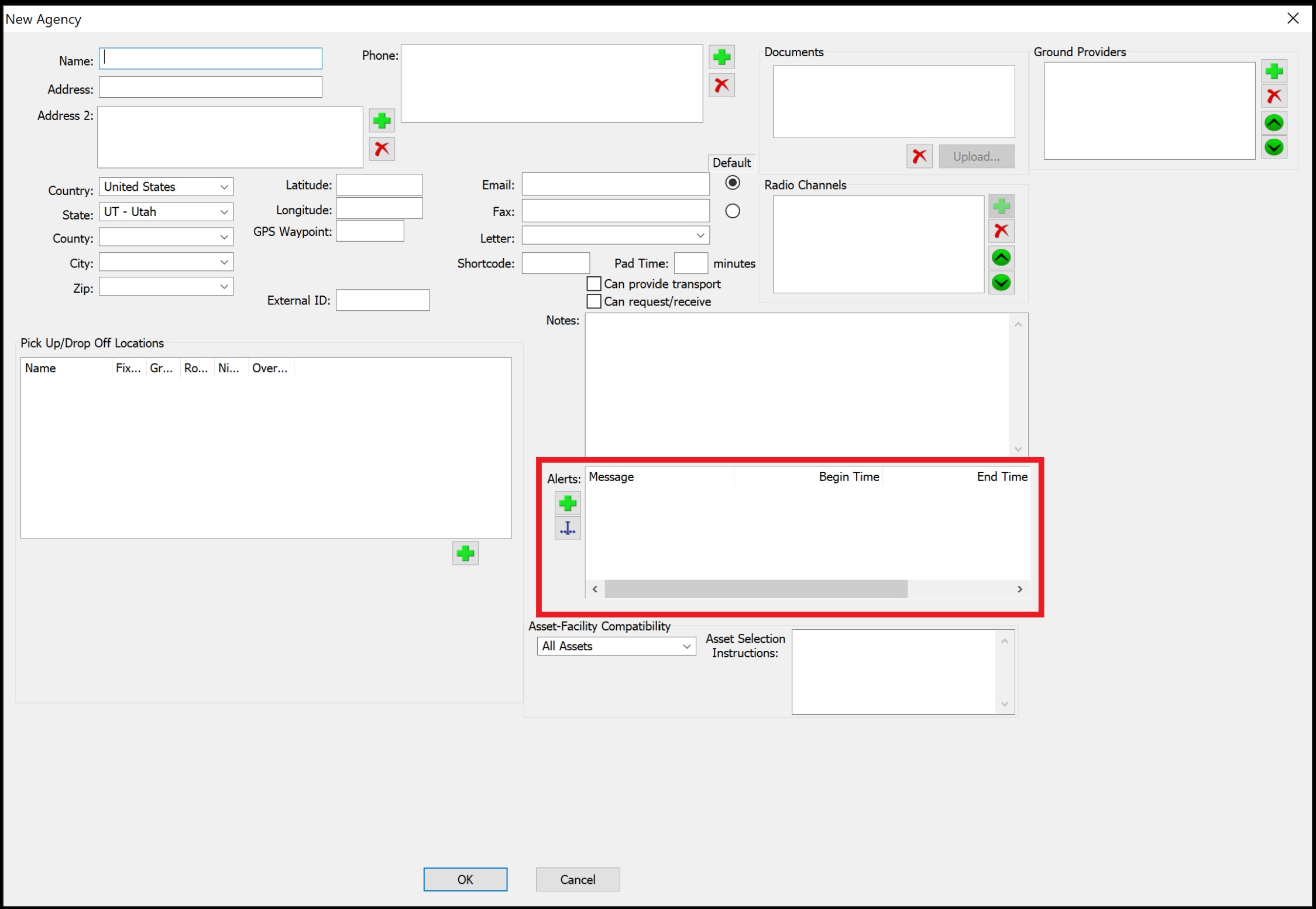Move Ground Provider down with green arrow
1316x909 pixels.
coord(1274,147)
